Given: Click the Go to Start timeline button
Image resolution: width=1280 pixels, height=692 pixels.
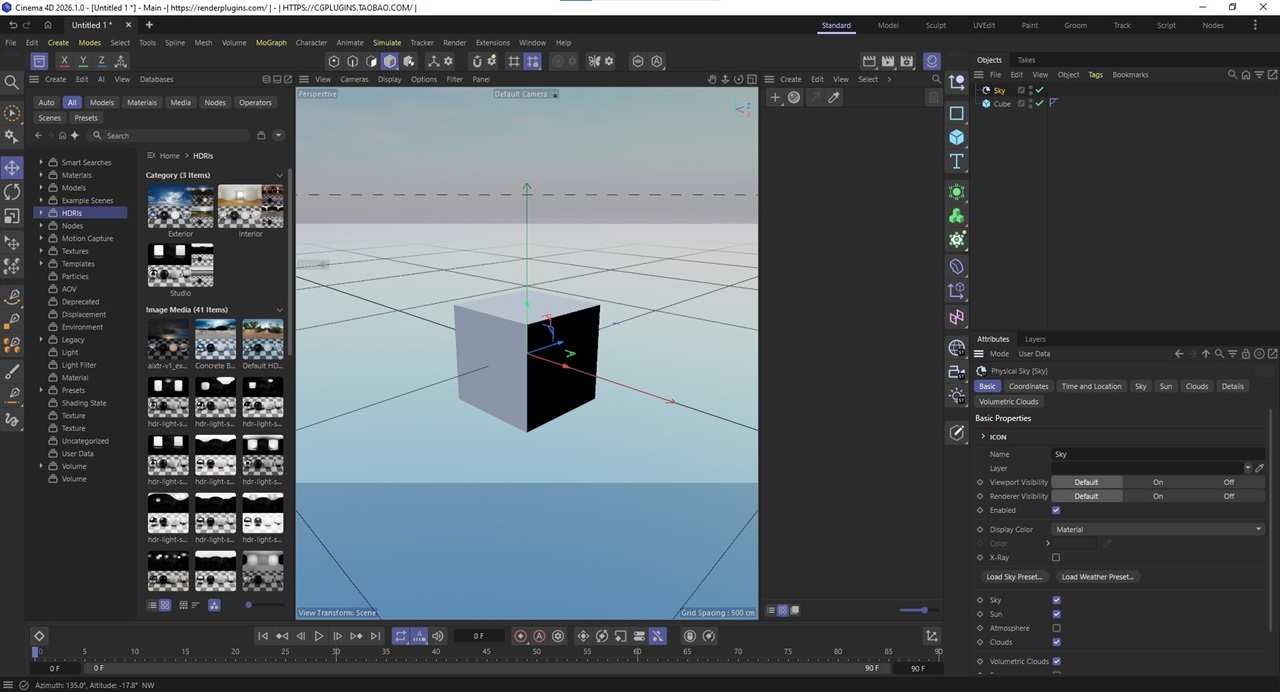Looking at the screenshot, I should [x=263, y=636].
